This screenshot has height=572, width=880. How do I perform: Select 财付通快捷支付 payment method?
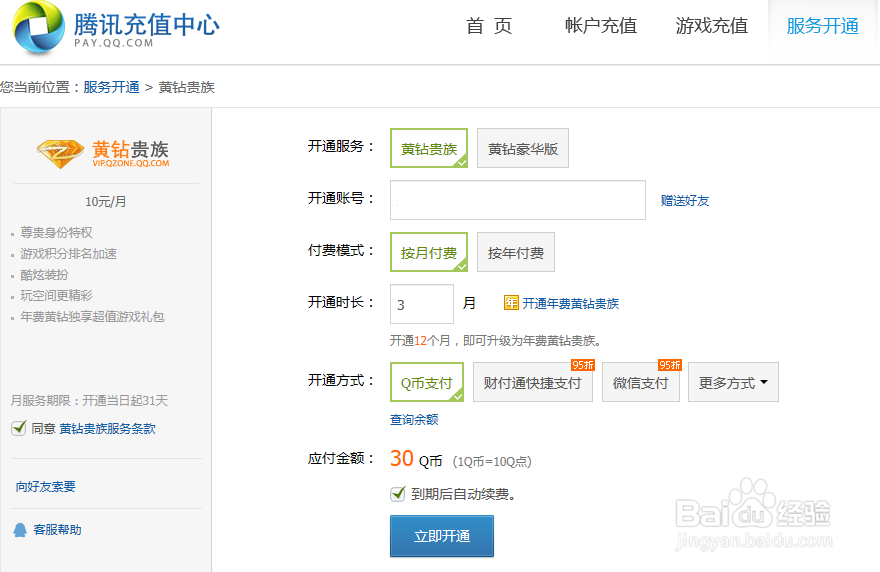click(x=533, y=382)
